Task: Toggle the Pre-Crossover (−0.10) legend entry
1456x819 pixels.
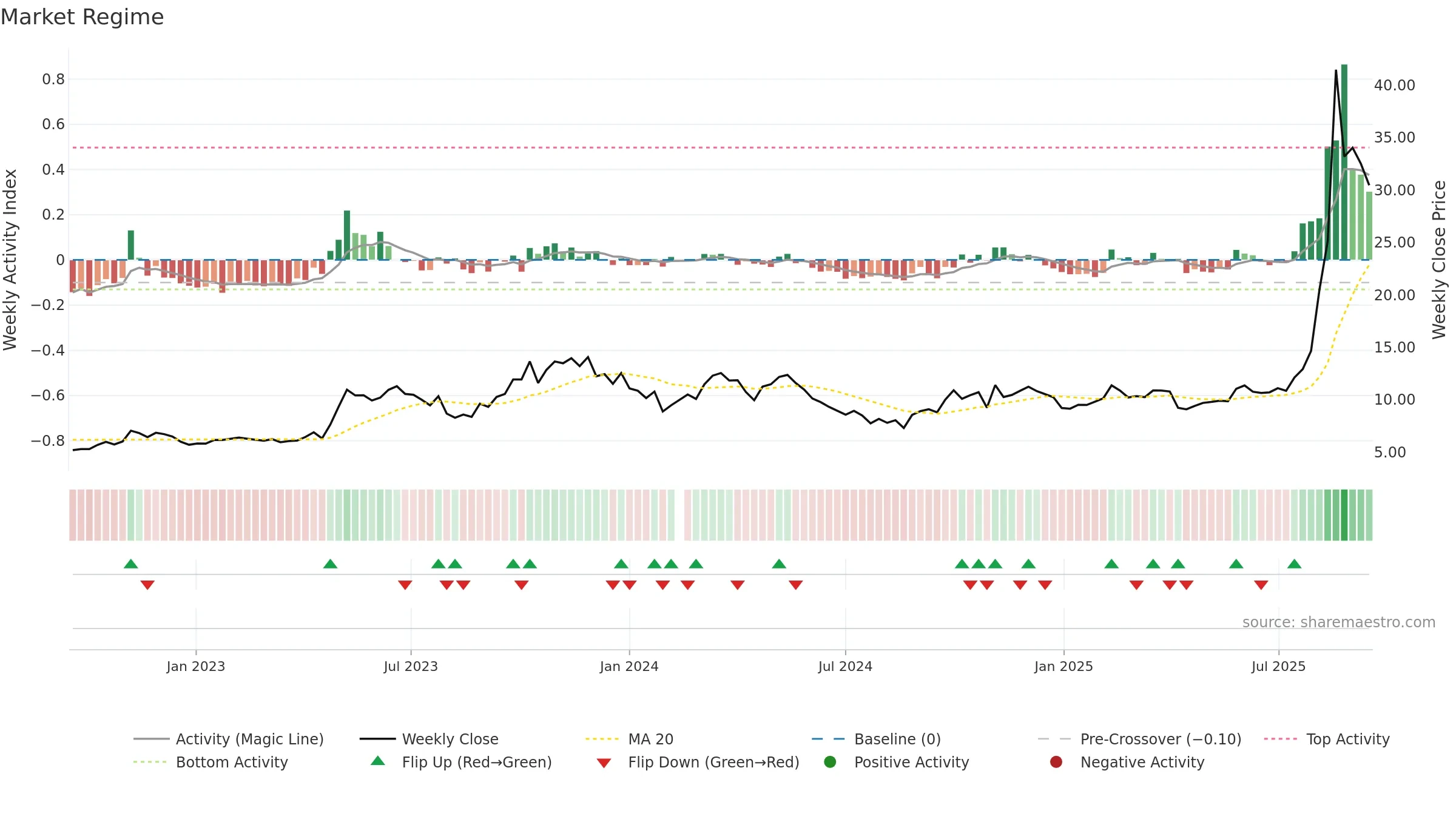Action: coord(1140,739)
